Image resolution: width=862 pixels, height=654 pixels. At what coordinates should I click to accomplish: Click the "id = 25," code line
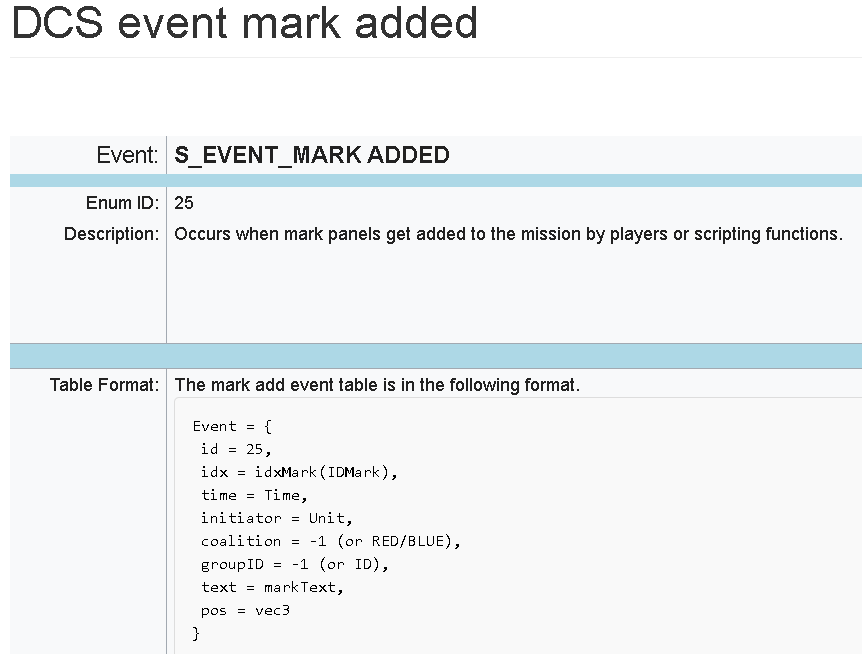[x=236, y=449]
